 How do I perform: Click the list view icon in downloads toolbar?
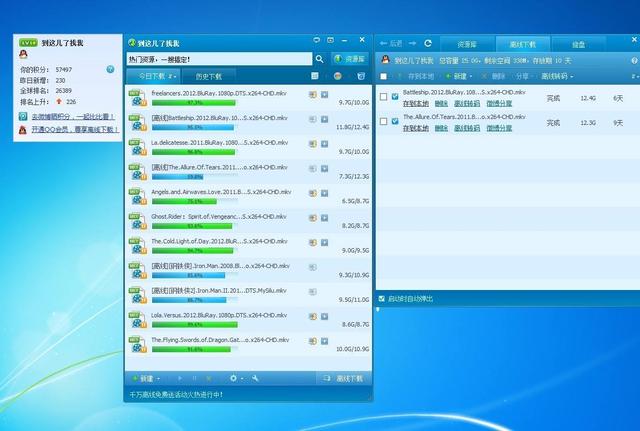pyautogui.click(x=315, y=76)
